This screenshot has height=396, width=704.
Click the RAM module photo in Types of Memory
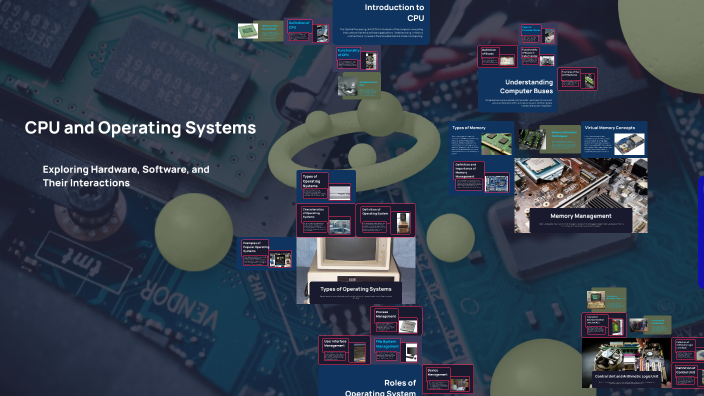tap(496, 144)
